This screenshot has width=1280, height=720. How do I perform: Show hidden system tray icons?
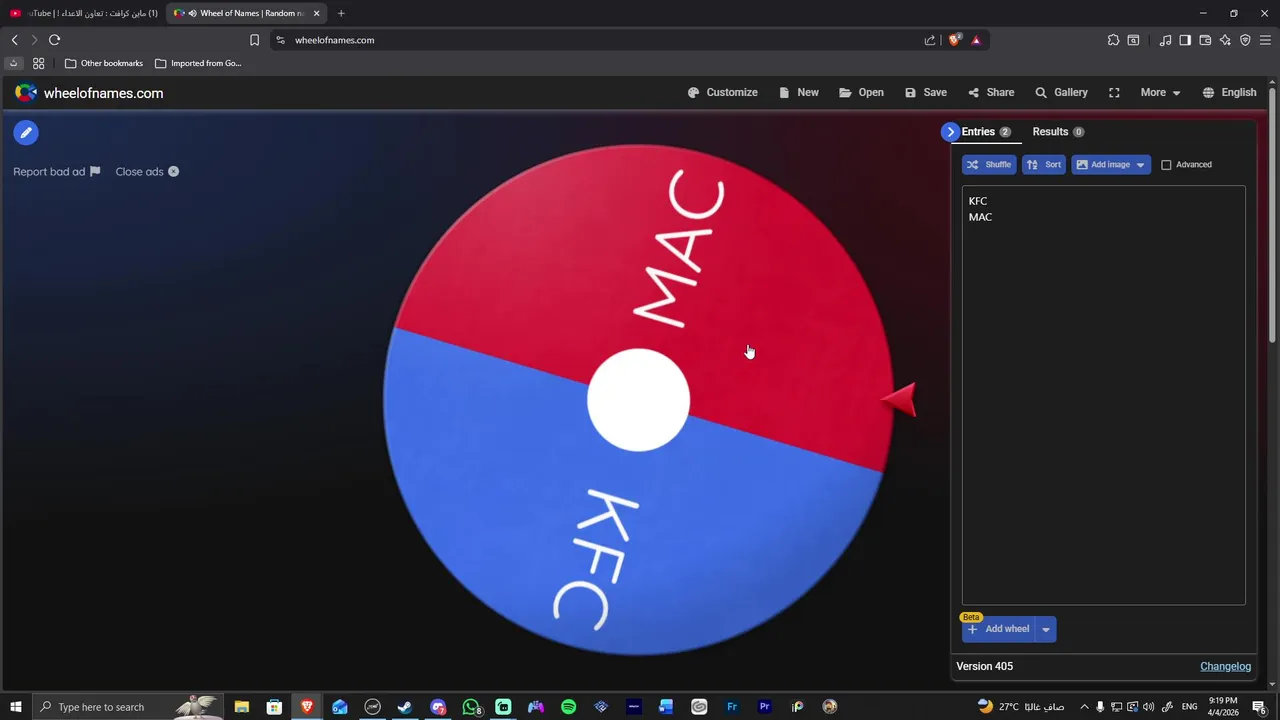pos(1084,707)
